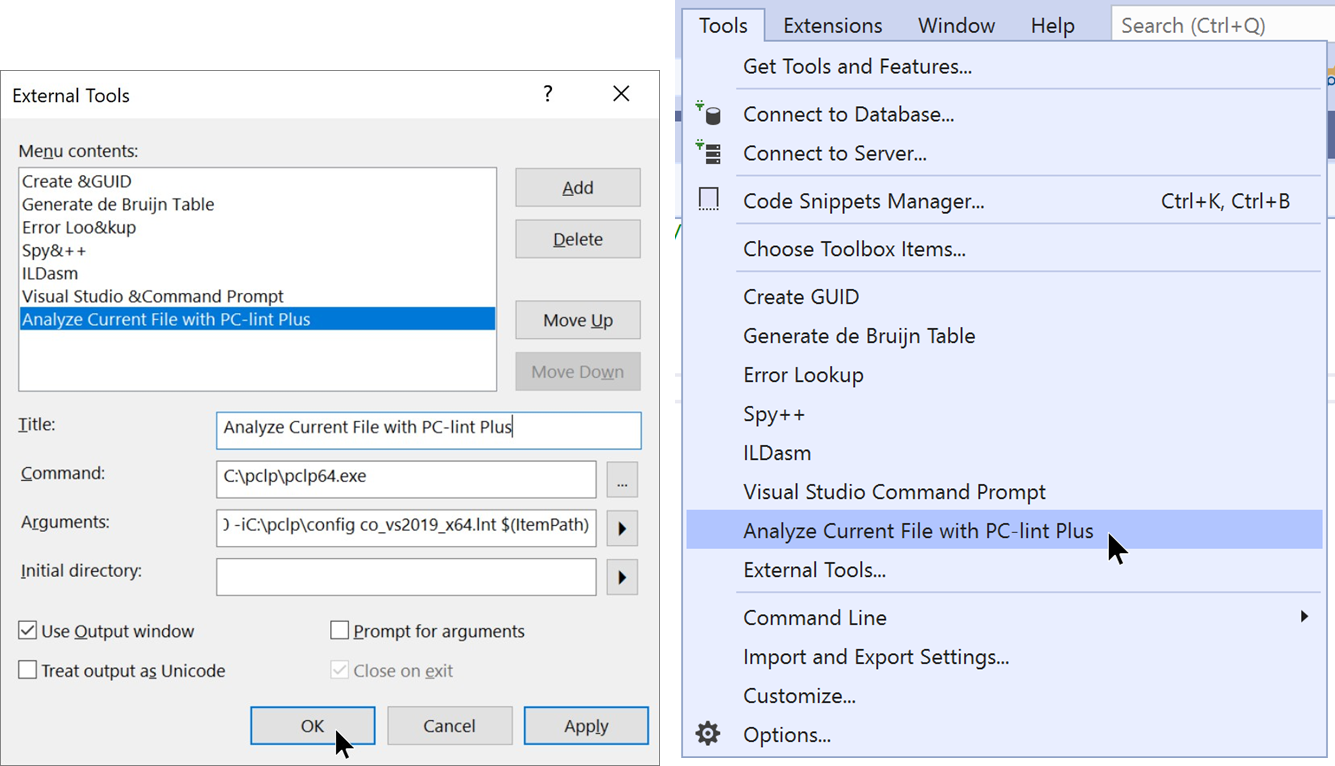The height and width of the screenshot is (766, 1335).
Task: Expand the Command Line submenu
Action: pos(1303,617)
